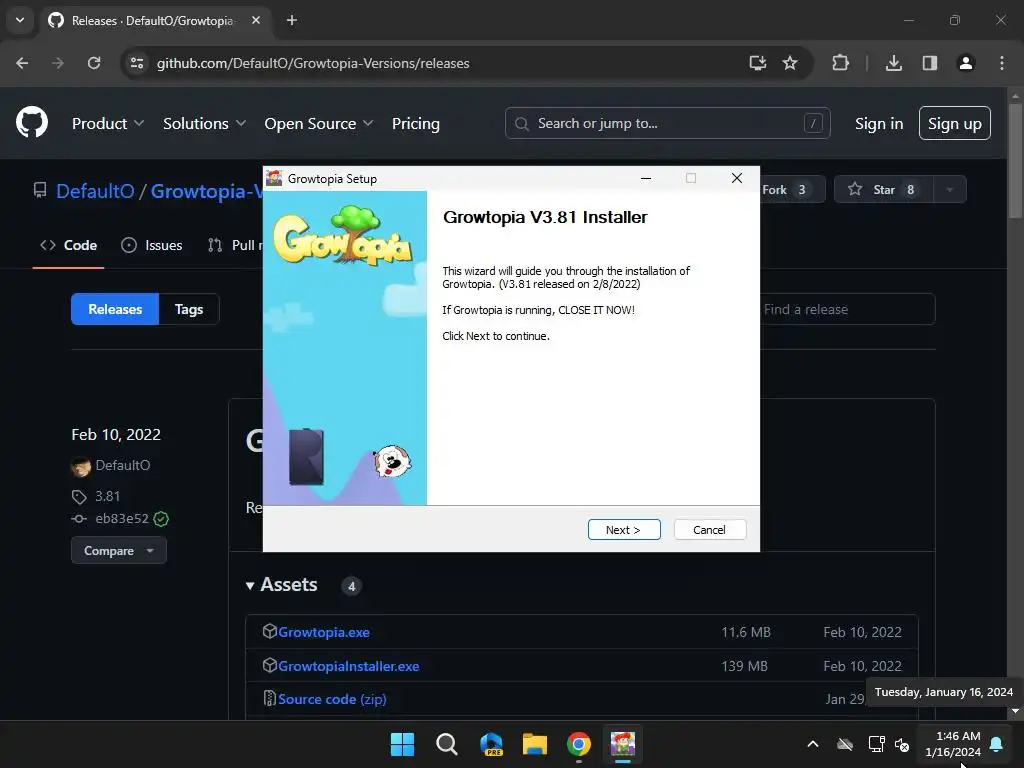Open the Product dropdown menu
This screenshot has width=1024, height=768.
108,123
